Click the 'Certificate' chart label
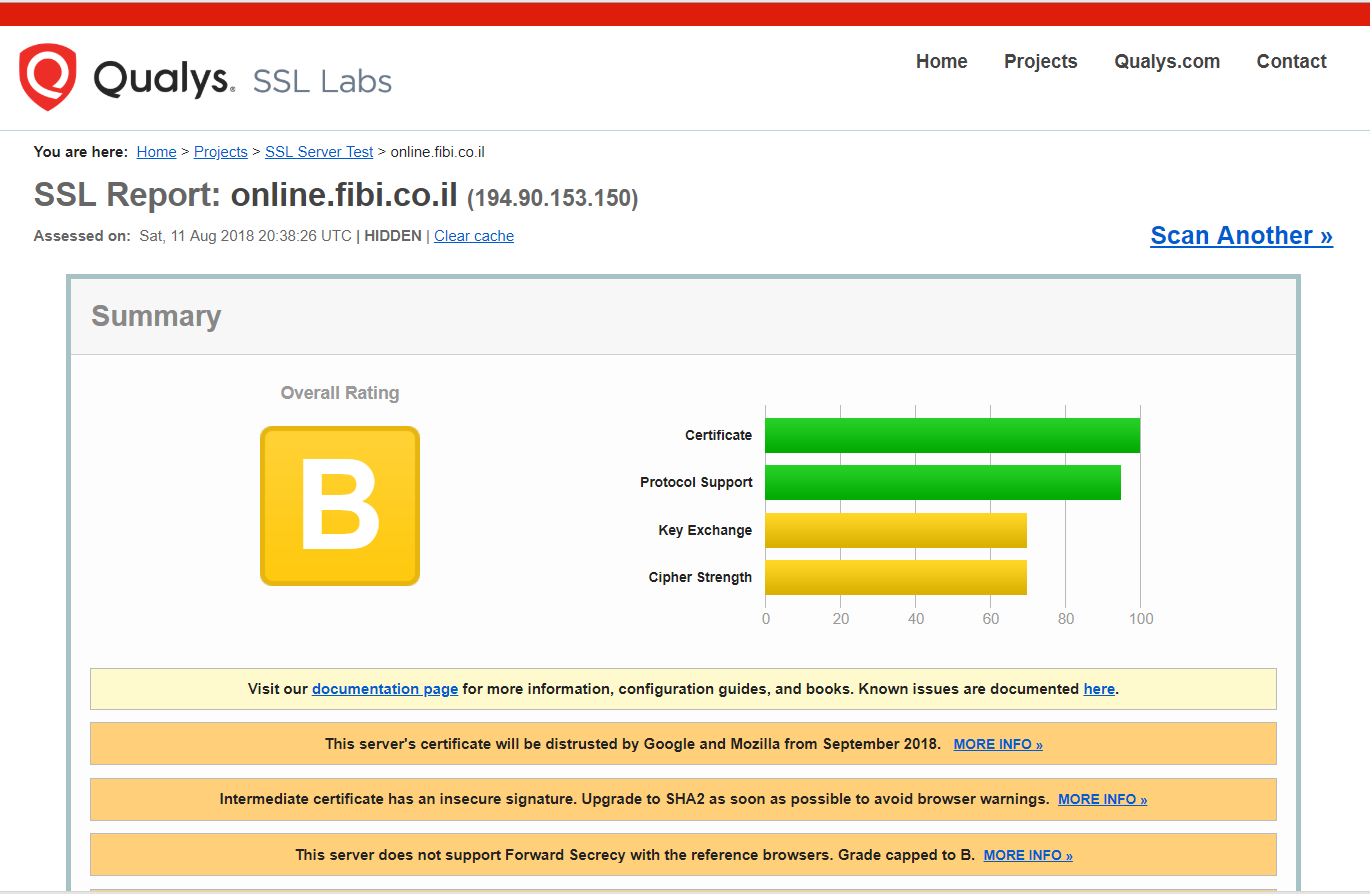Screen dimensions: 1370x894 coord(718,435)
